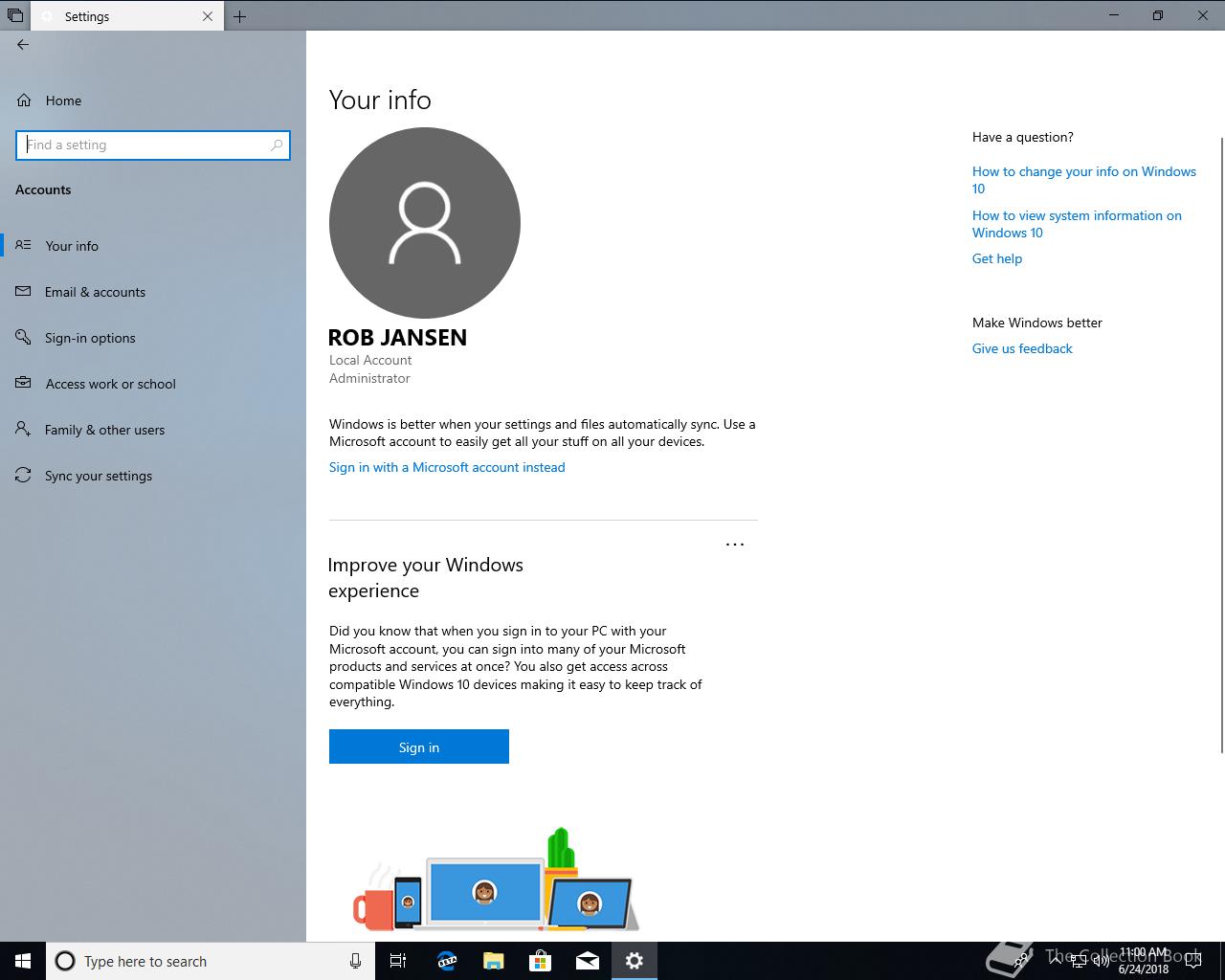This screenshot has height=980, width=1225.
Task: Open Microsoft Store from the taskbar
Action: (540, 961)
